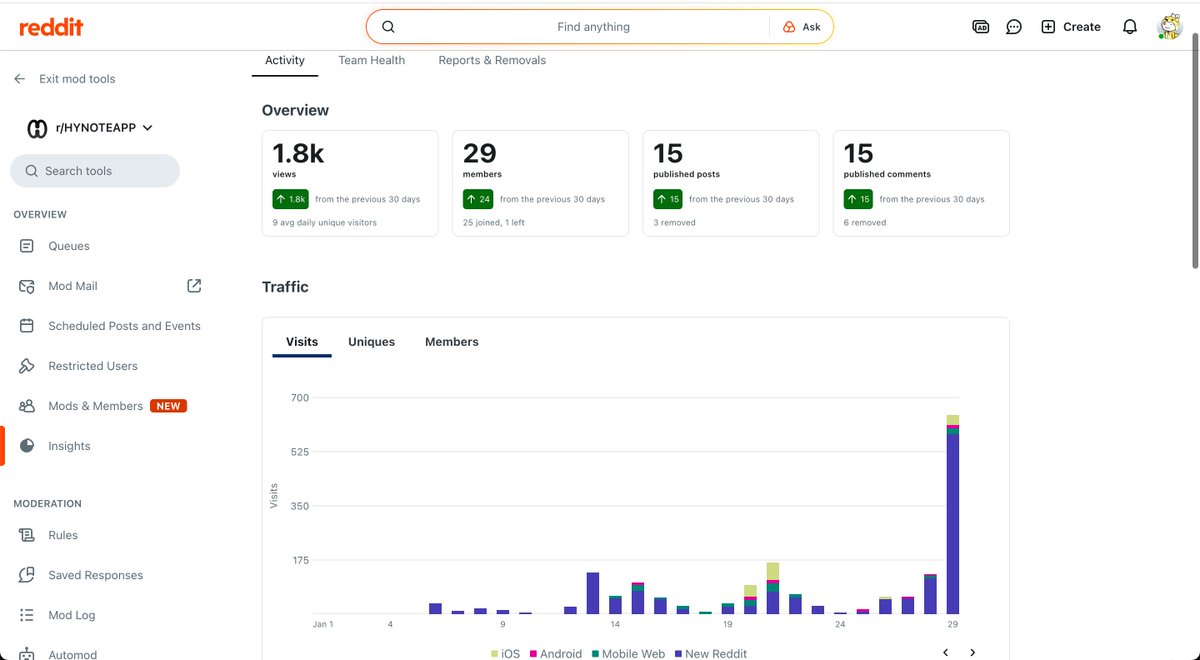Toggle iOS legend color swatch

(x=494, y=654)
